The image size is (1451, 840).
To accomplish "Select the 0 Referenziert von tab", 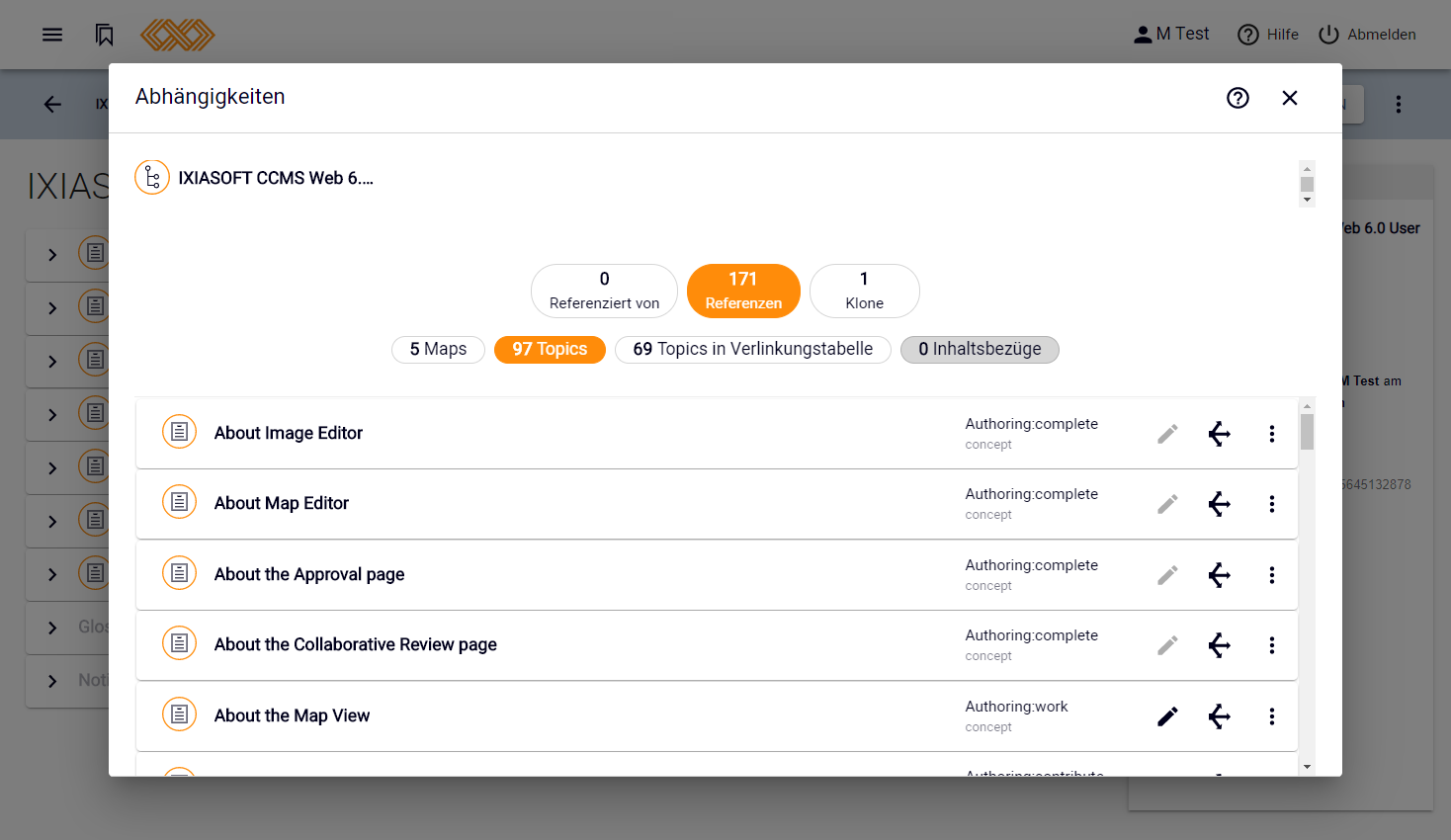I will pyautogui.click(x=604, y=291).
